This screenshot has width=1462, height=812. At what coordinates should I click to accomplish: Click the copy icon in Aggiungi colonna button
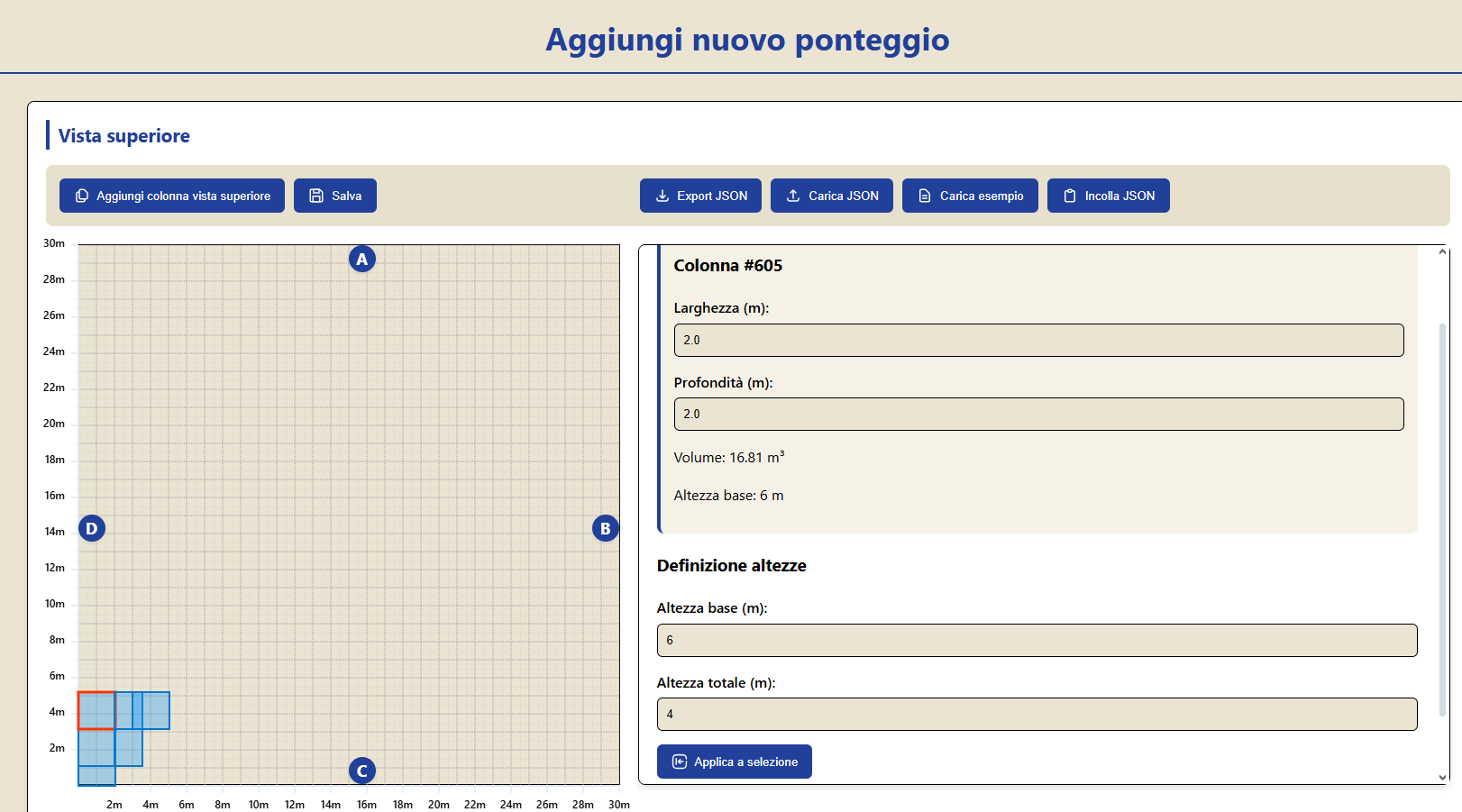(x=82, y=196)
